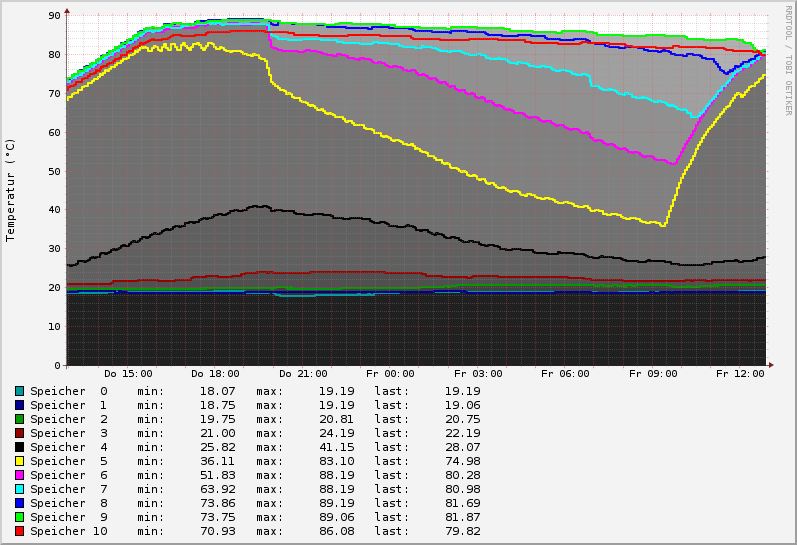
Task: Click the teal Speicher 0 legend swatch
Action: (x=19, y=391)
